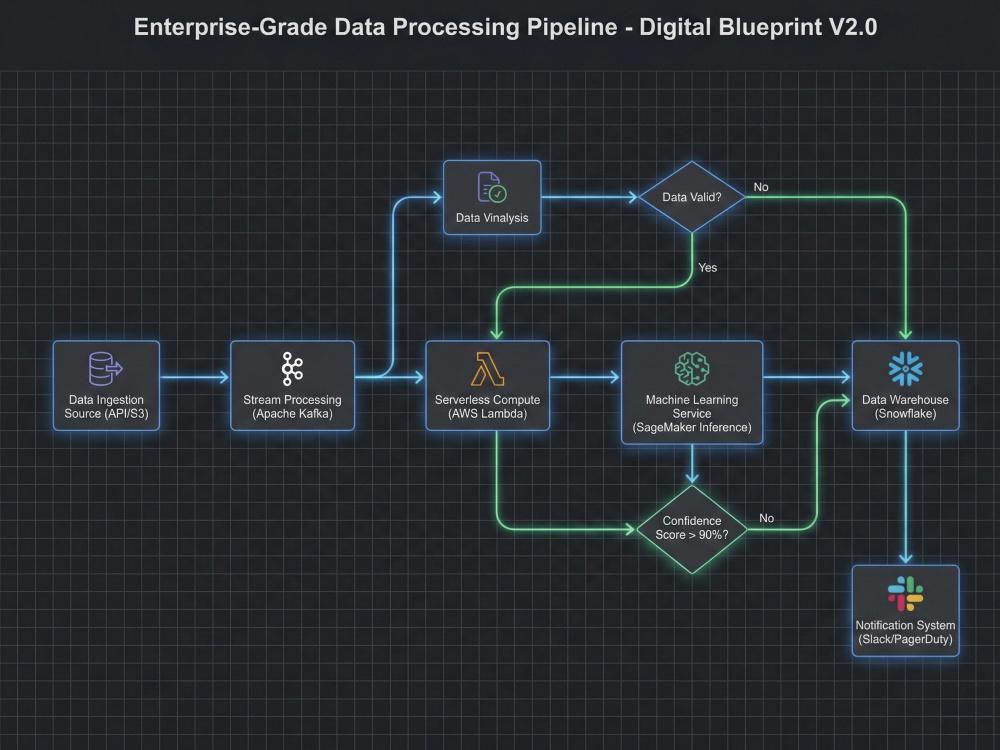Click the 'No' label beside Confidence Score diamond
The height and width of the screenshot is (750, 1000).
(x=767, y=518)
